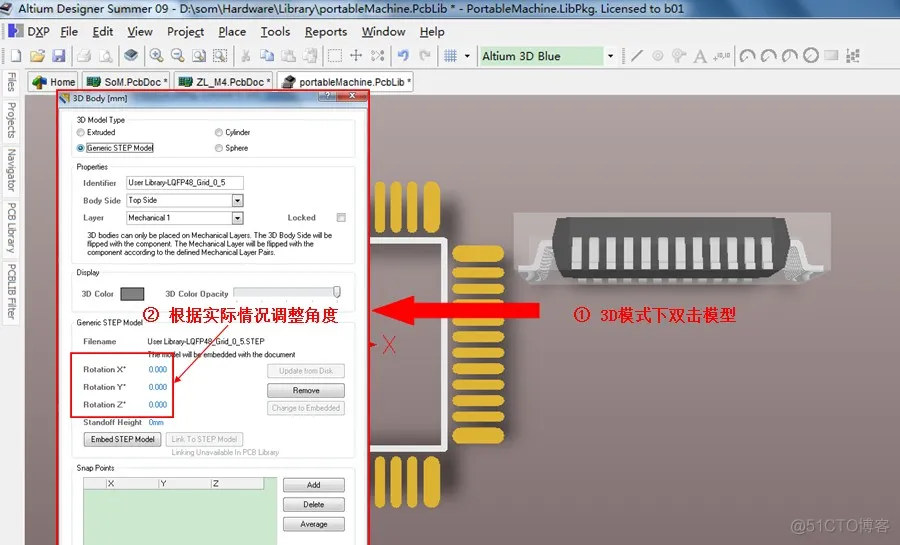Viewport: 900px width, 545px height.
Task: Switch to the SoM.PcbDoc tab
Action: (127, 82)
